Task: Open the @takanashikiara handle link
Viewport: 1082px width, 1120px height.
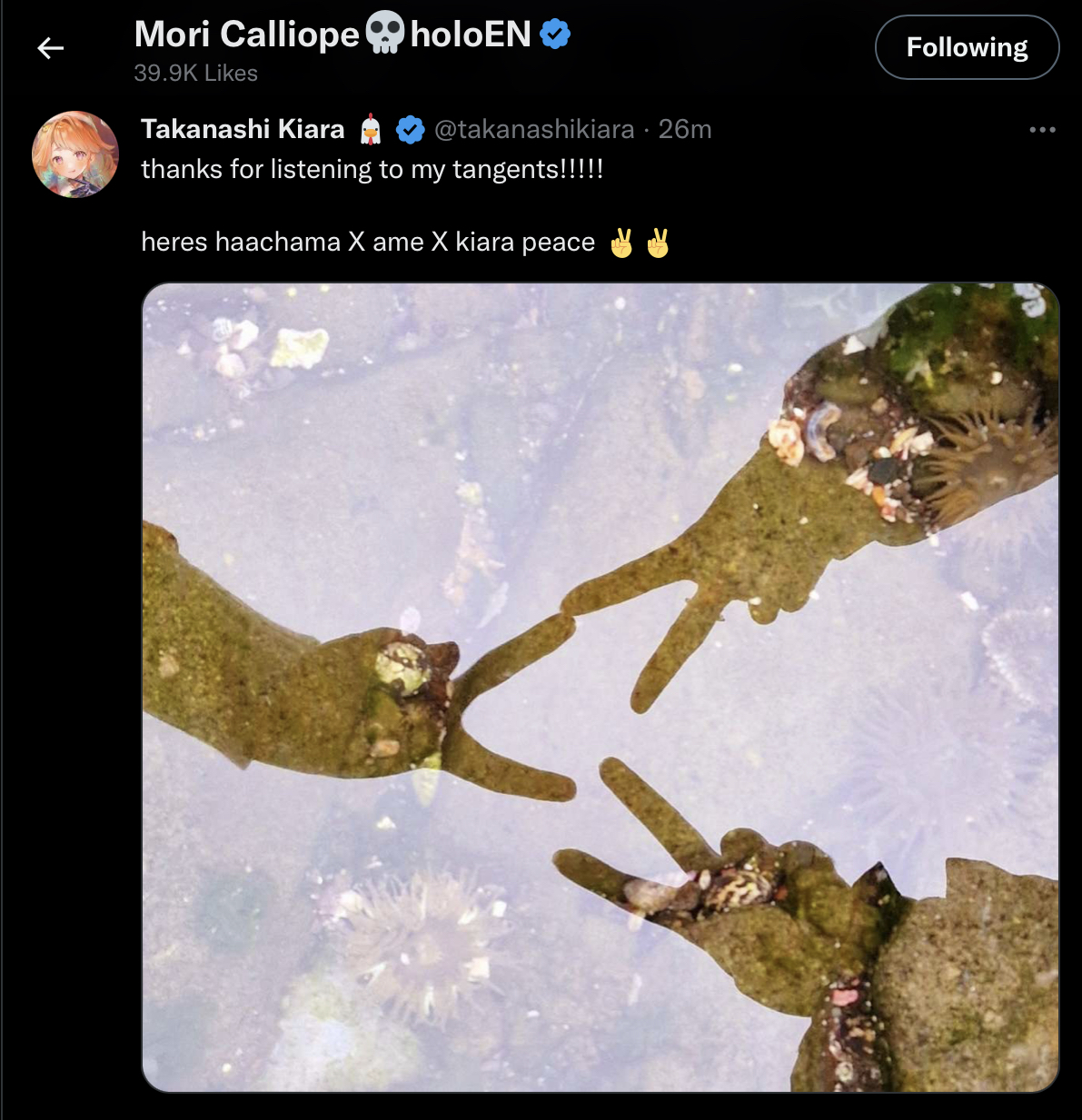Action: [x=534, y=130]
